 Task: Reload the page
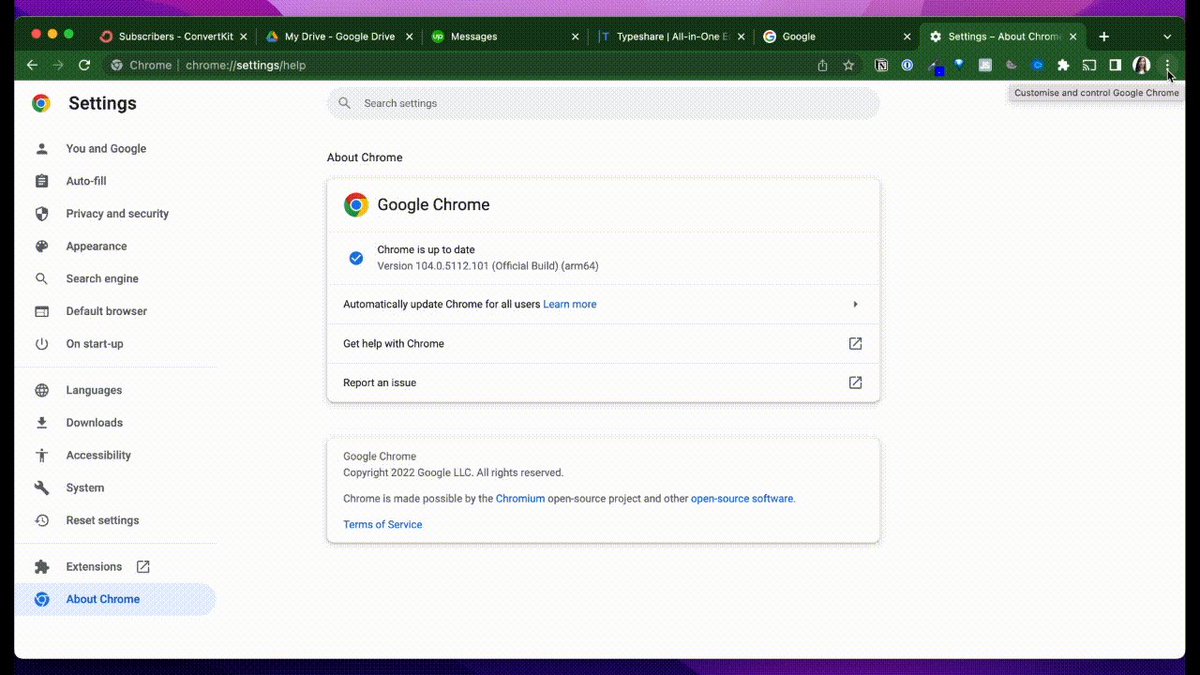pyautogui.click(x=84, y=65)
